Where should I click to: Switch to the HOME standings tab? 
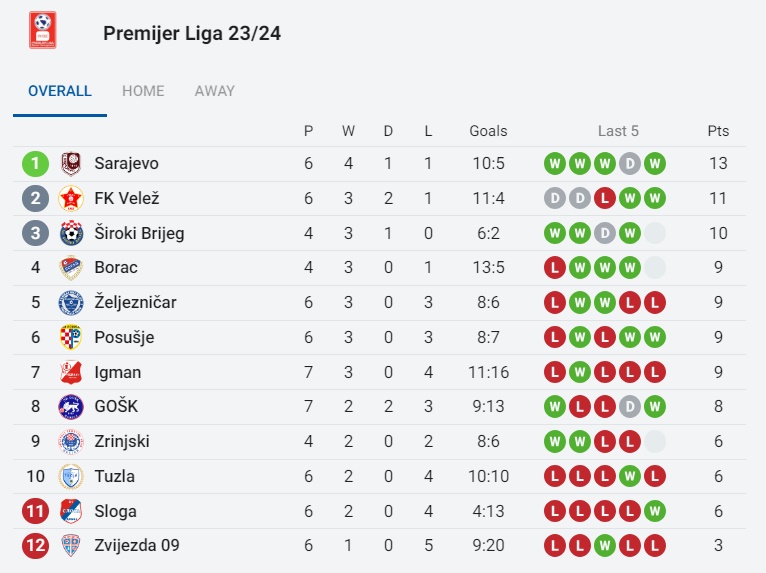(143, 91)
